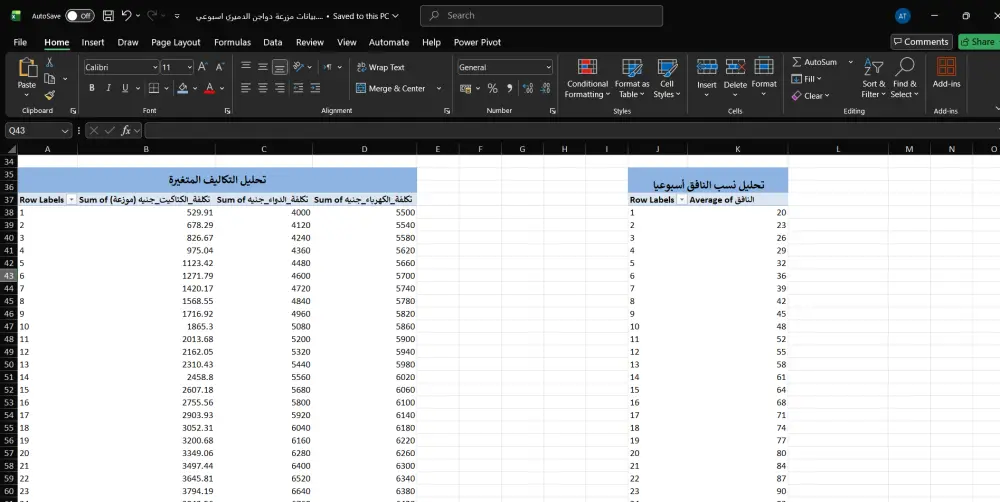The height and width of the screenshot is (502, 1000).
Task: Click Decrease Decimal icon
Action: click(545, 88)
